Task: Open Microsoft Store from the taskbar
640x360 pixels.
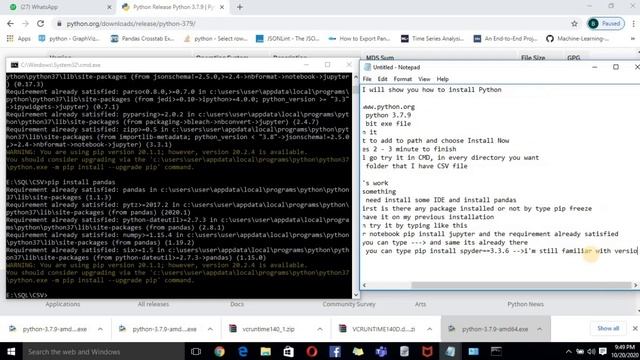Action: [x=289, y=351]
